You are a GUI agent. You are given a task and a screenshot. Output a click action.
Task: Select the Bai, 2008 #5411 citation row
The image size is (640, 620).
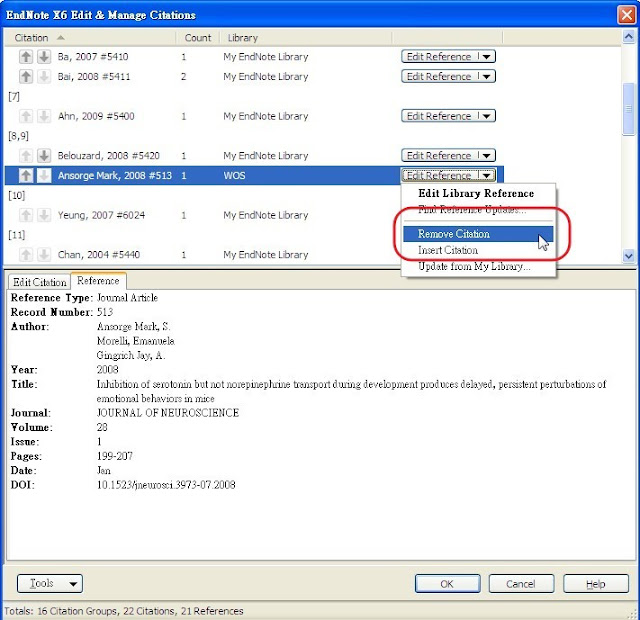(x=254, y=76)
